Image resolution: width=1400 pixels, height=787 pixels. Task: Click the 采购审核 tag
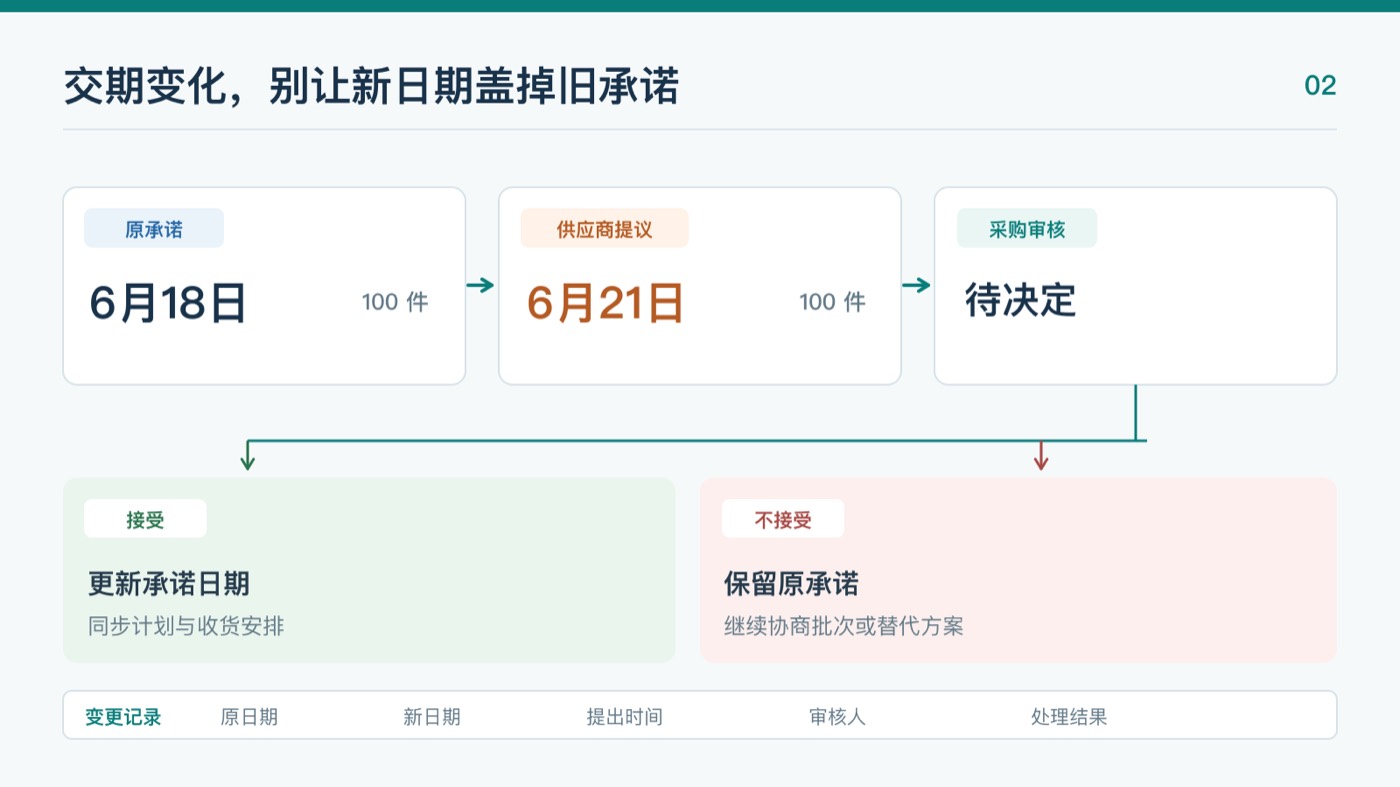click(1027, 229)
